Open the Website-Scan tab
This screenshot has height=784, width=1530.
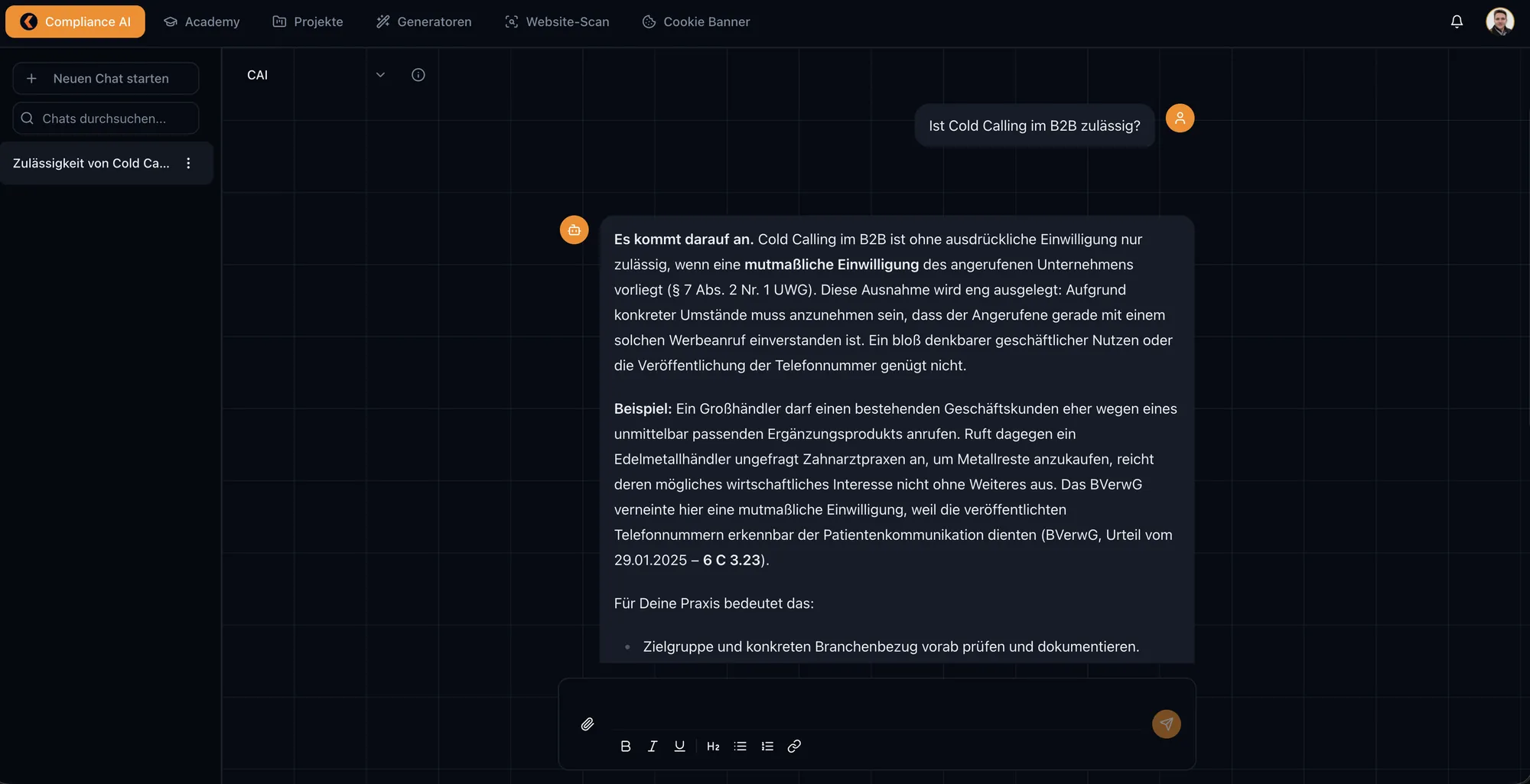(557, 21)
